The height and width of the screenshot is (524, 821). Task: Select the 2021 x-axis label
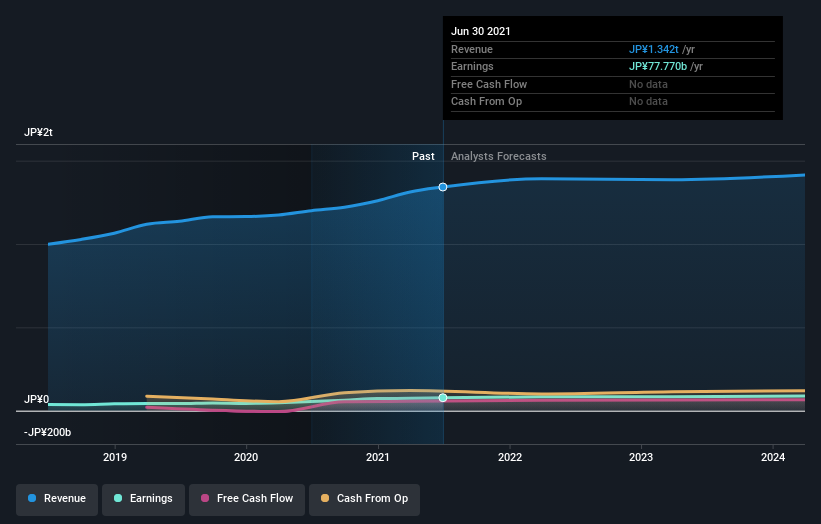378,458
